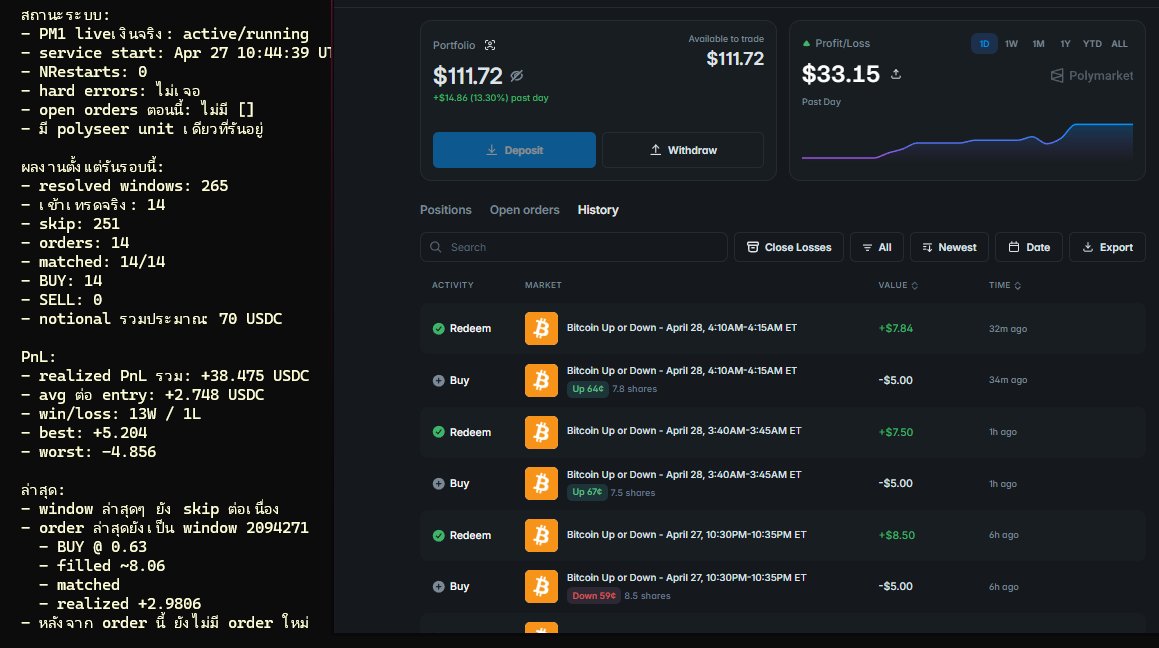Click 'resolved windows: 265' terminal line

(x=124, y=185)
